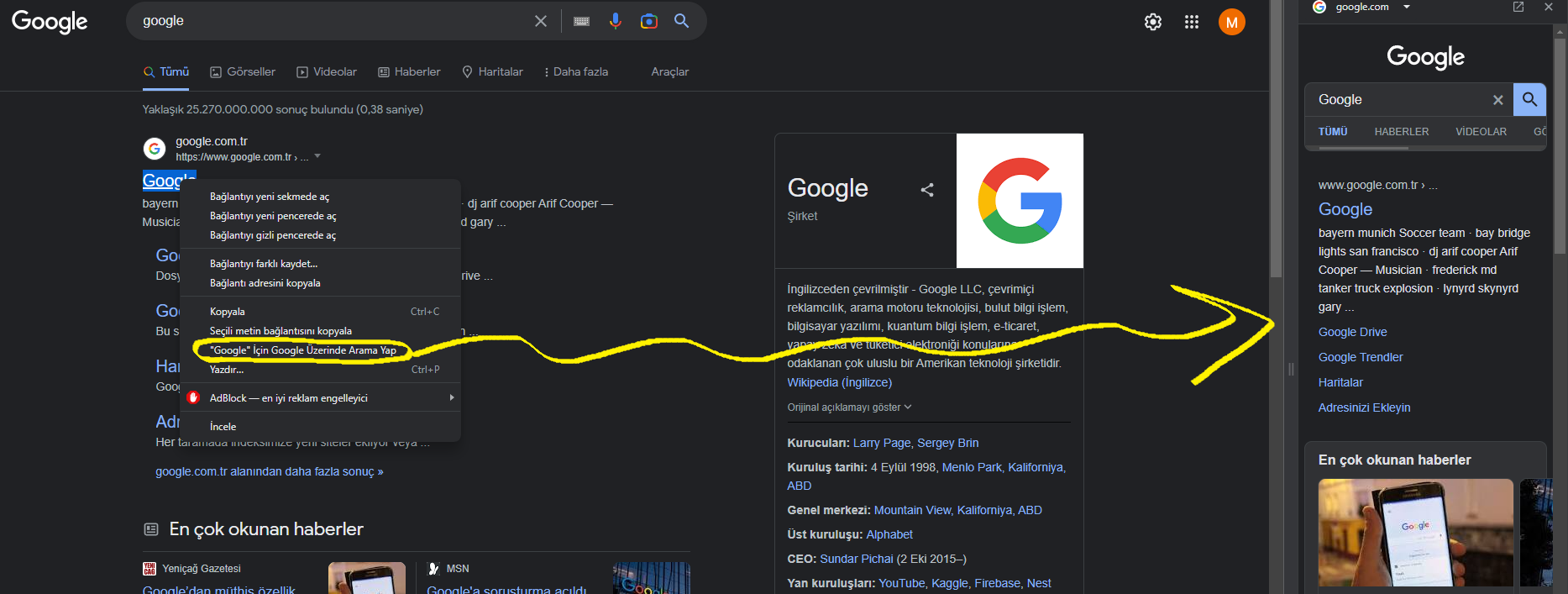Open AdBlock submenu arrow
1568x594 pixels.
[x=452, y=397]
